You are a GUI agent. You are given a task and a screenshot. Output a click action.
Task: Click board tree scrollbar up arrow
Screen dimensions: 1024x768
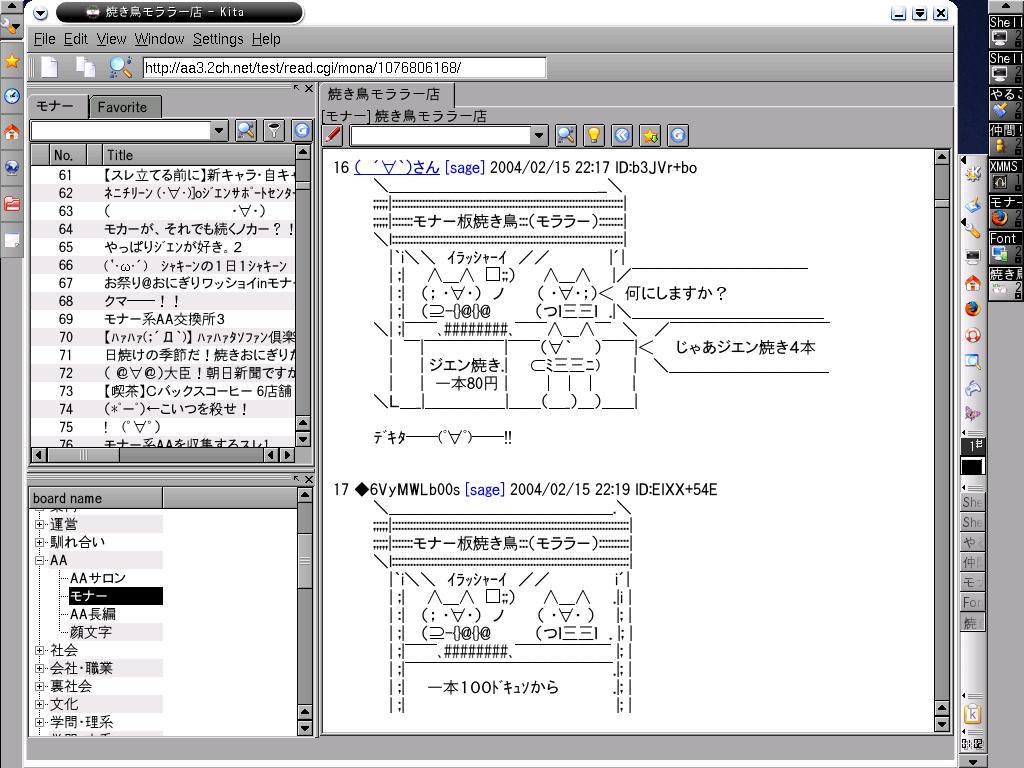[x=304, y=495]
